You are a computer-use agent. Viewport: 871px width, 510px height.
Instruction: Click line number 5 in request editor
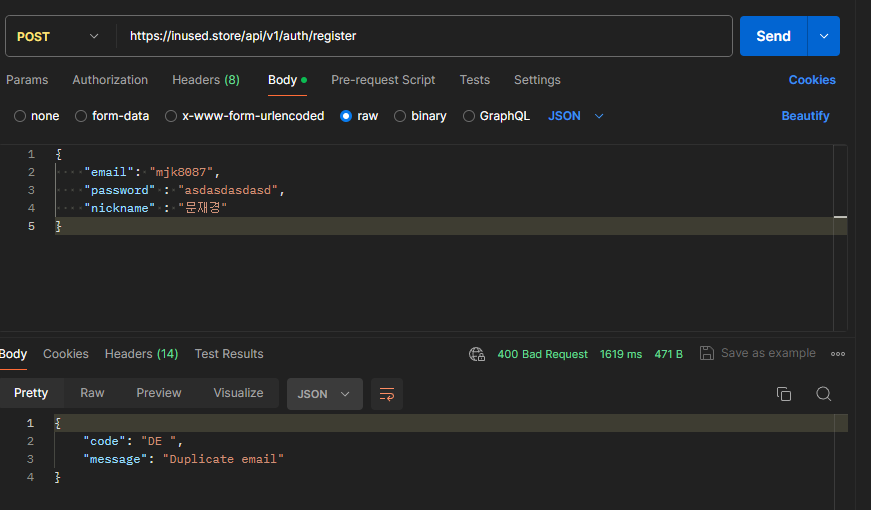31,226
